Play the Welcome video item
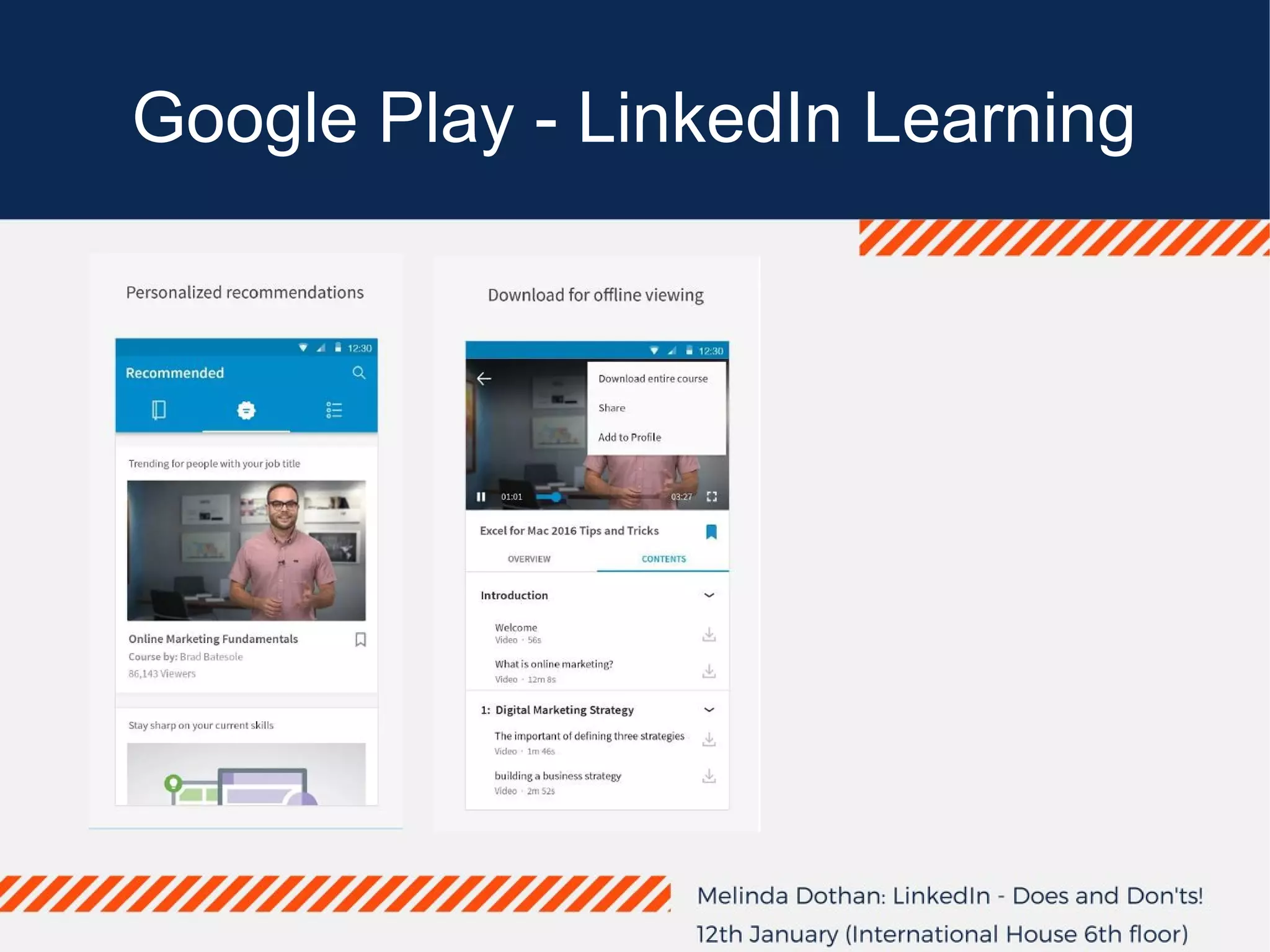The width and height of the screenshot is (1270, 952). (x=516, y=628)
